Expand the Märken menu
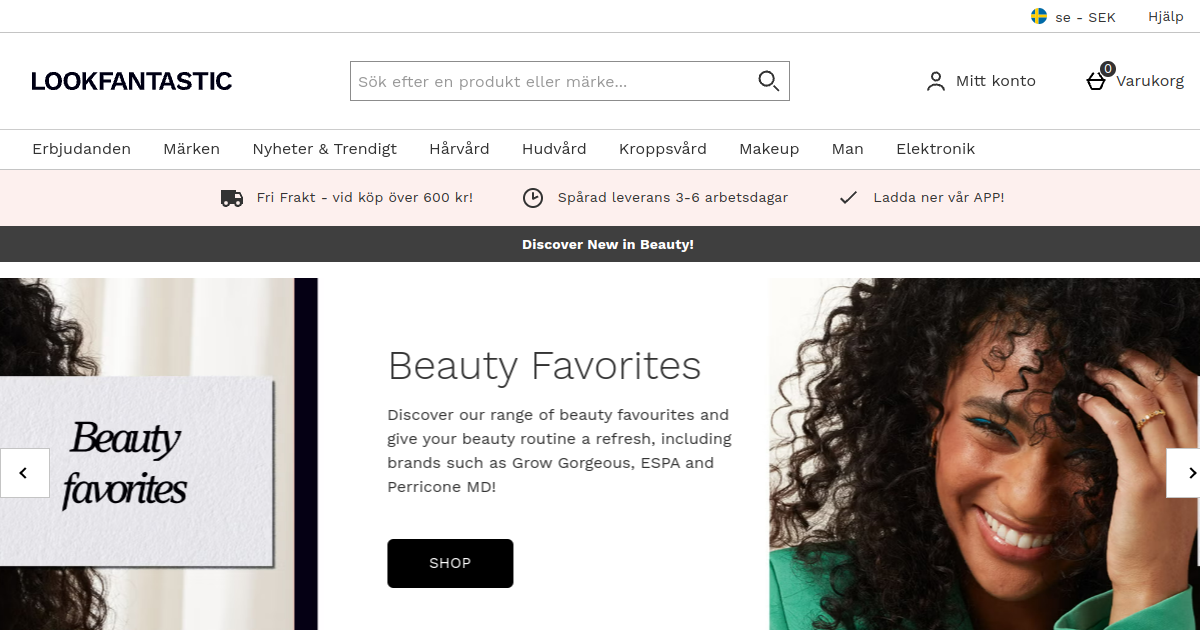Screen dimensions: 1200x630 (191, 149)
